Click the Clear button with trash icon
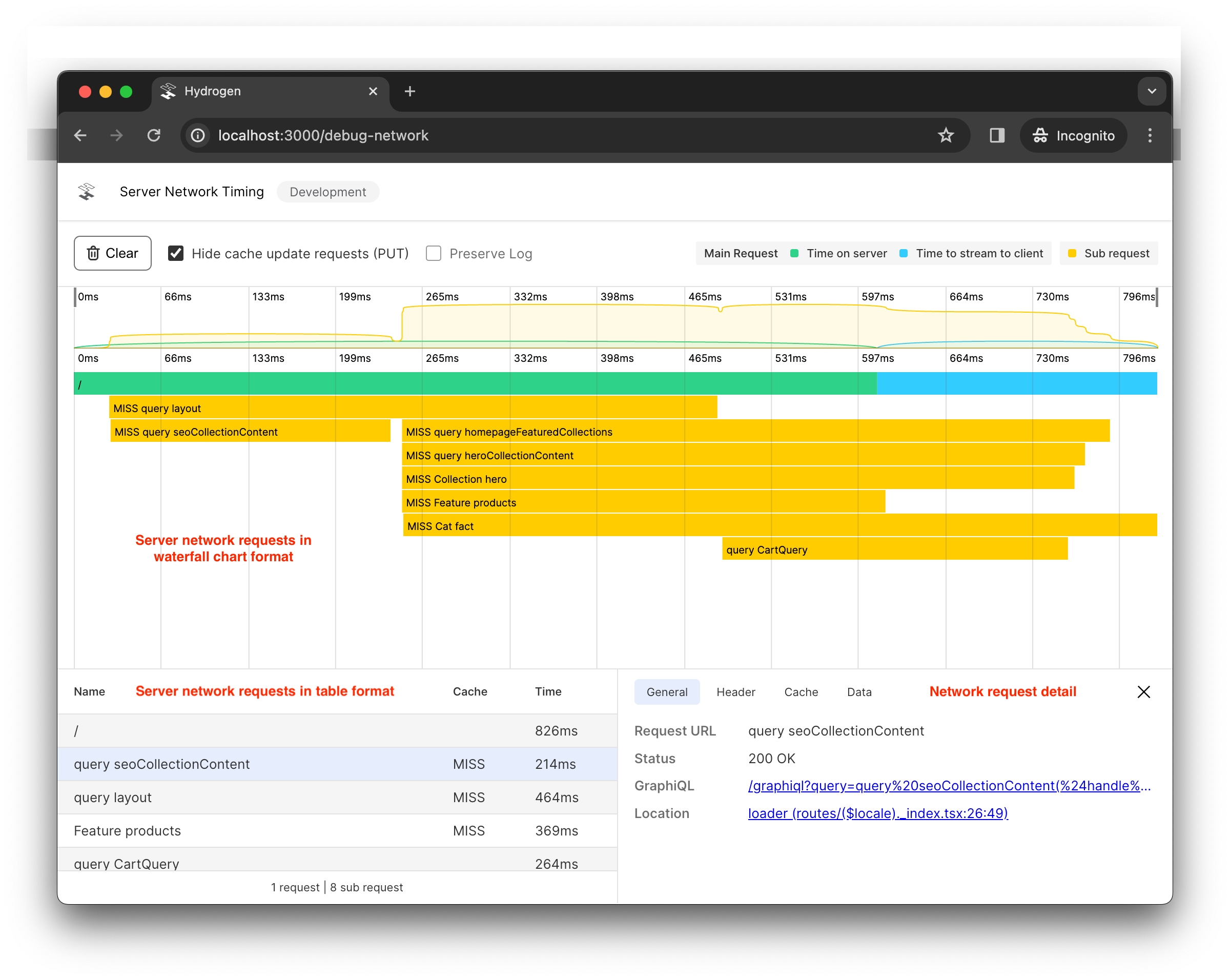1230x980 pixels. (112, 253)
